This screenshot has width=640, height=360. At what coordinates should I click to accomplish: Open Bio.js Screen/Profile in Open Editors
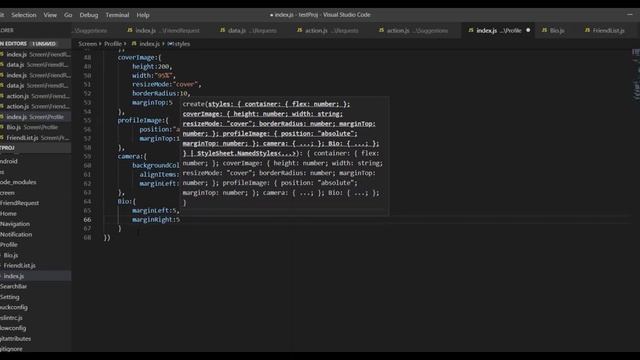[36, 127]
